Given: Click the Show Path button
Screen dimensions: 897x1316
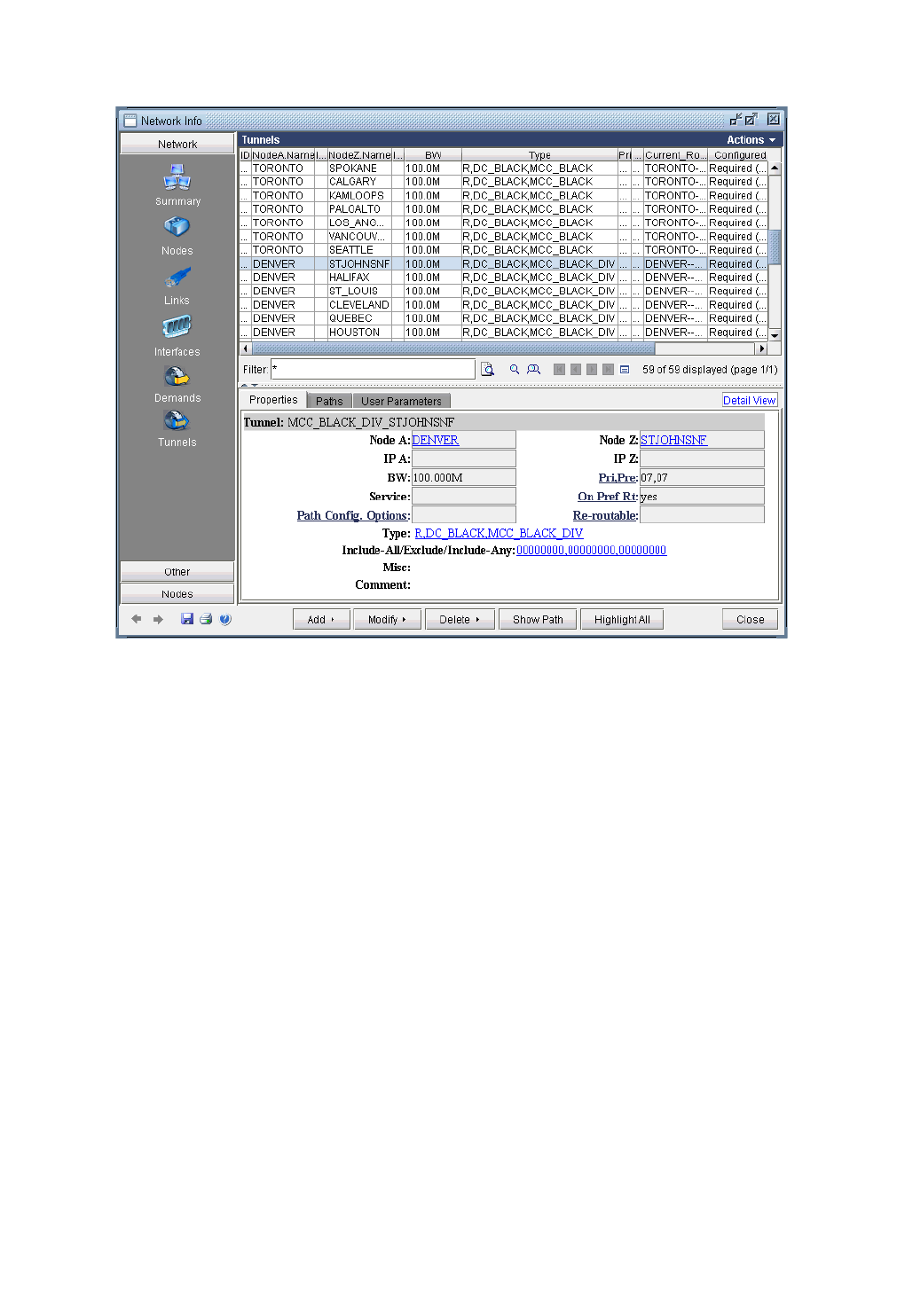Looking at the screenshot, I should coord(538,619).
